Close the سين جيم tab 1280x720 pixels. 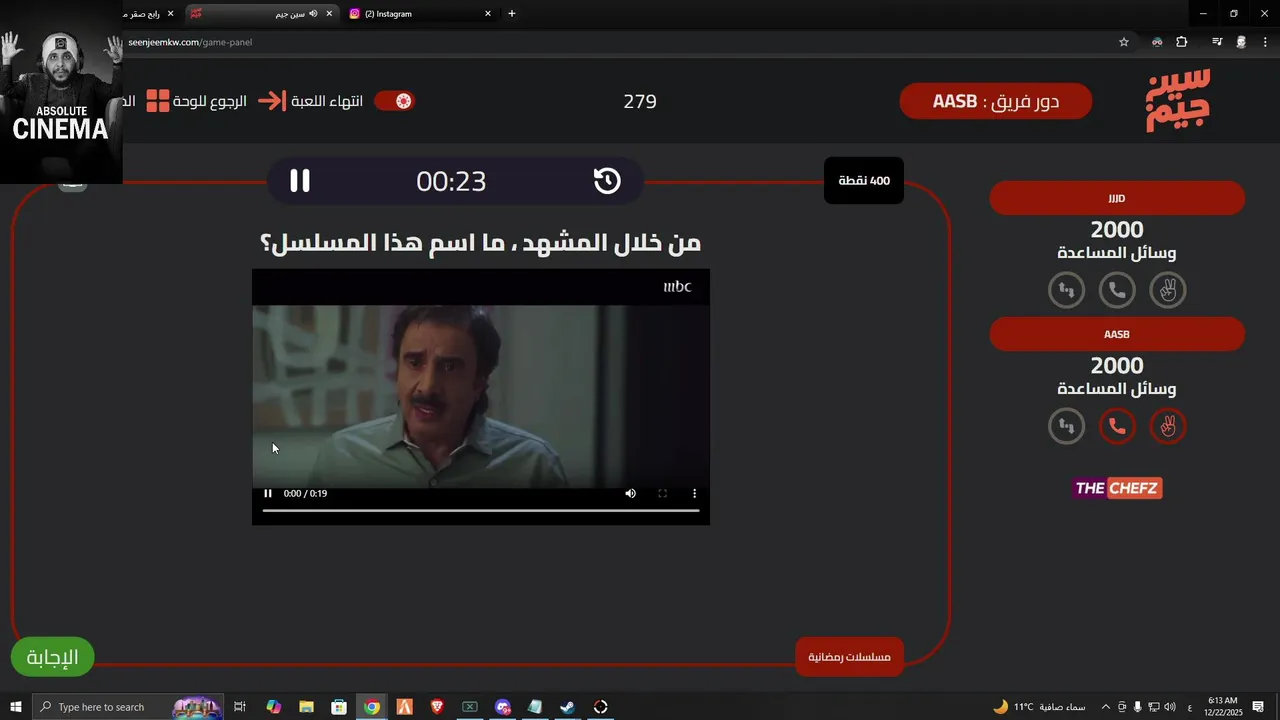click(x=329, y=14)
